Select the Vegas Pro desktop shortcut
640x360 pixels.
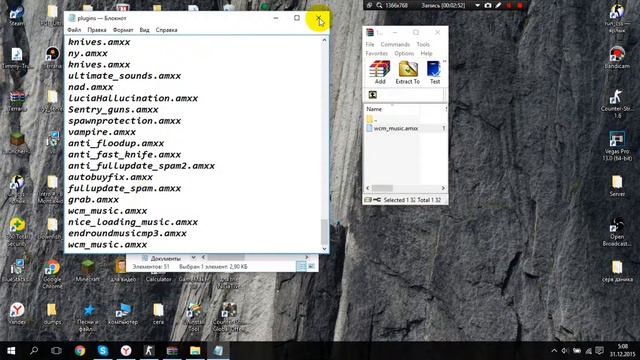617,146
